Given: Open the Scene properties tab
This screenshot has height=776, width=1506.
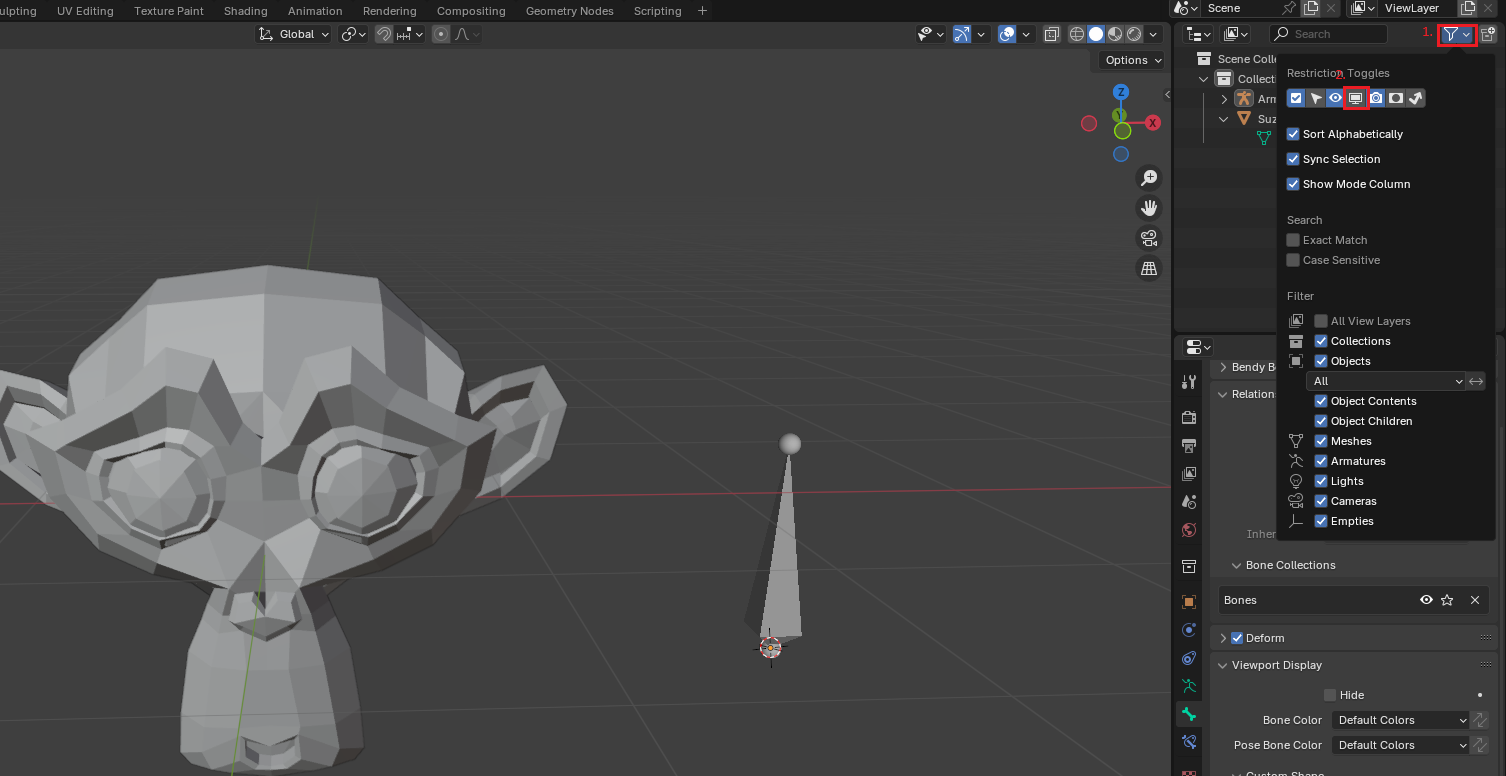Looking at the screenshot, I should click(x=1189, y=501).
